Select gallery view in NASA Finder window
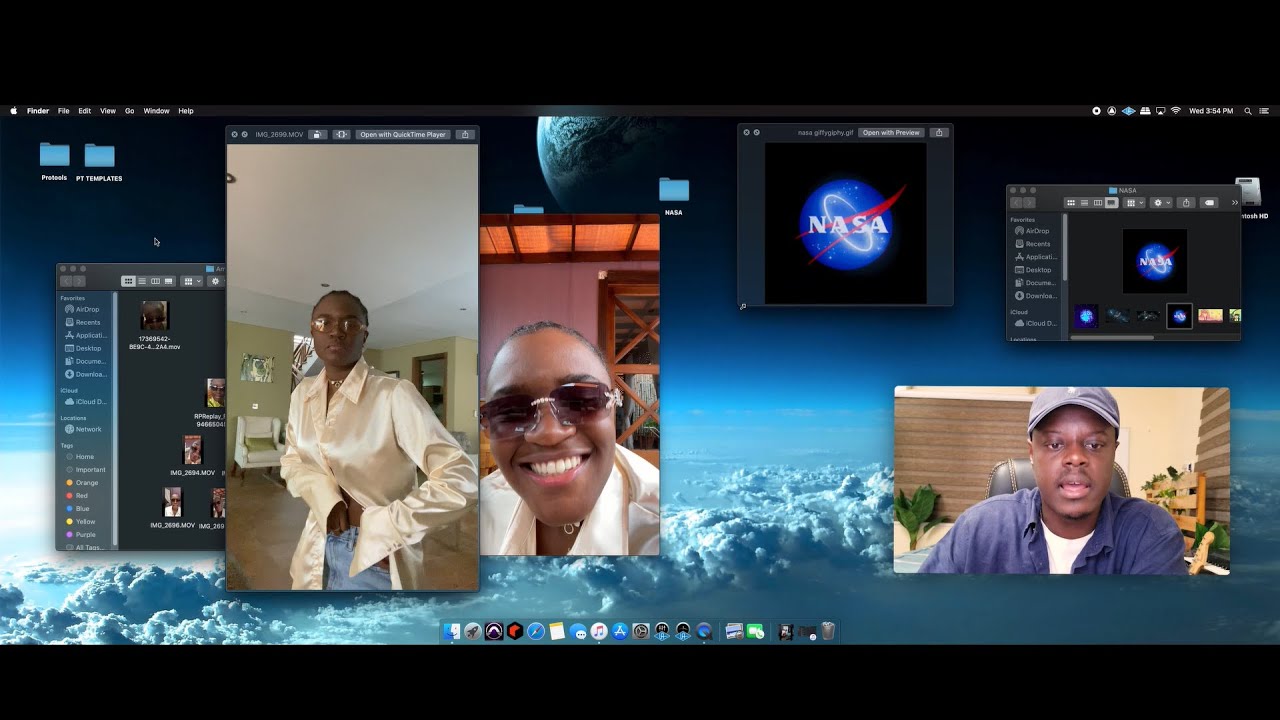The image size is (1280, 720). pyautogui.click(x=1111, y=203)
